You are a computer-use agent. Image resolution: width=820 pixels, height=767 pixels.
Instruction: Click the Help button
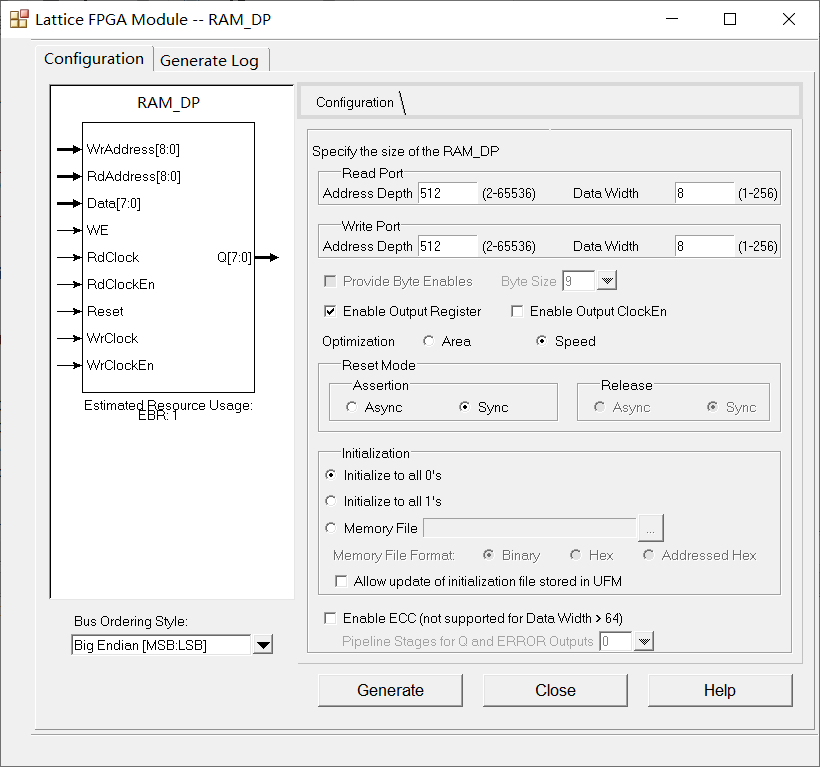coord(719,690)
